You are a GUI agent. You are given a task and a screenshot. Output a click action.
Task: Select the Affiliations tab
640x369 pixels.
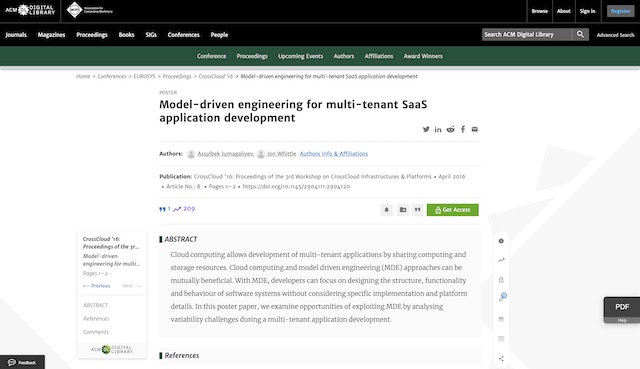tap(379, 56)
